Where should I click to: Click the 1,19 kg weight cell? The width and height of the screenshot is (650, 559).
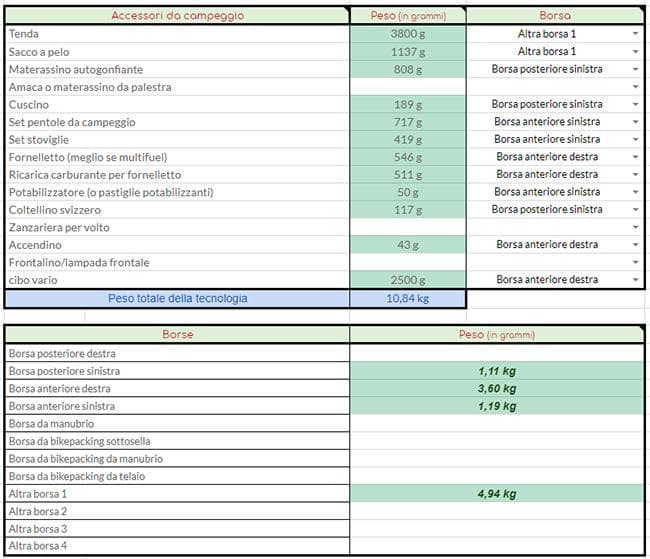click(x=497, y=406)
